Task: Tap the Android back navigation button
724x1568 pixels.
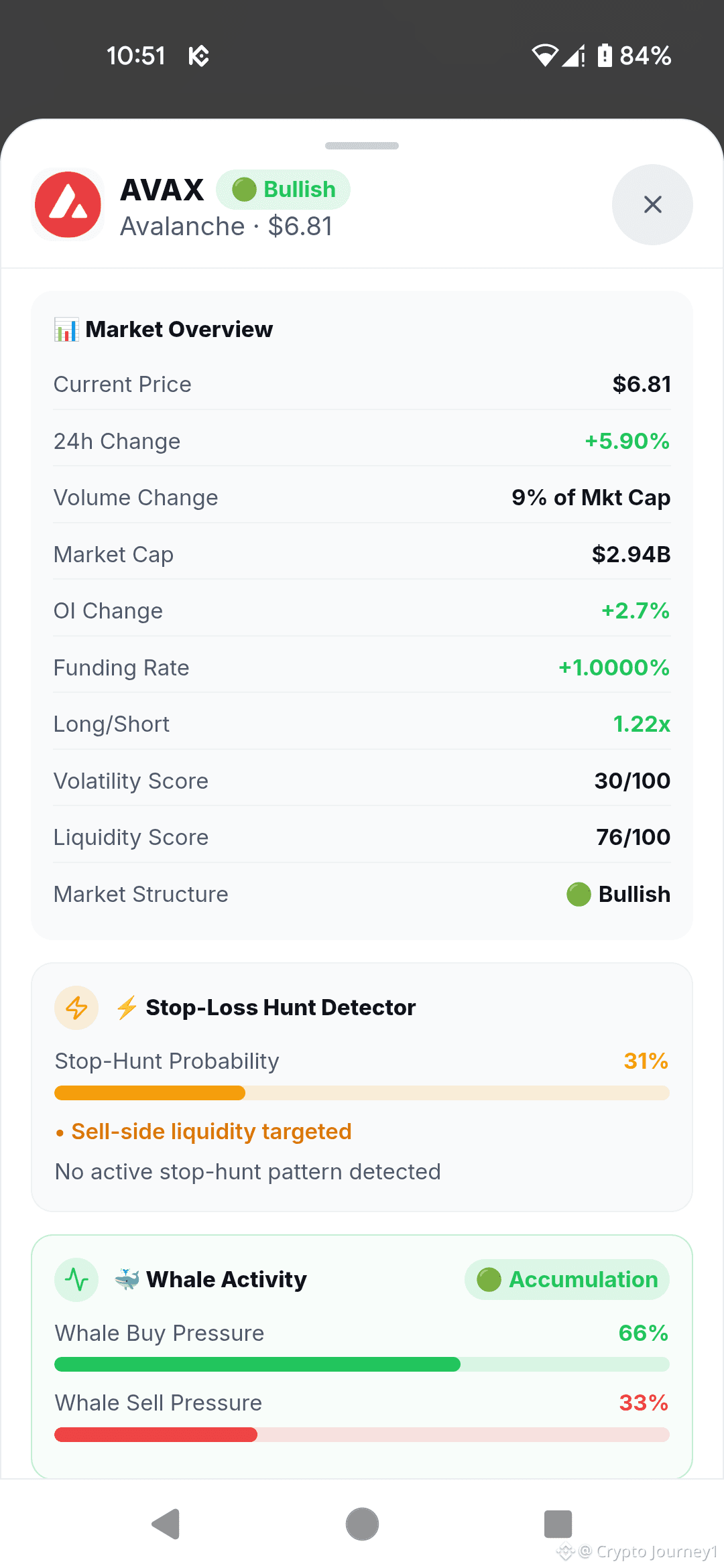Action: tap(166, 1524)
